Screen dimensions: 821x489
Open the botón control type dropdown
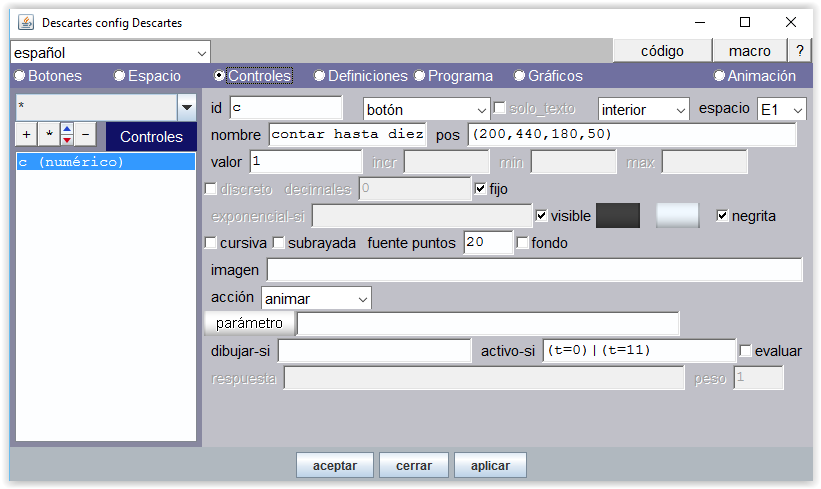coord(426,109)
